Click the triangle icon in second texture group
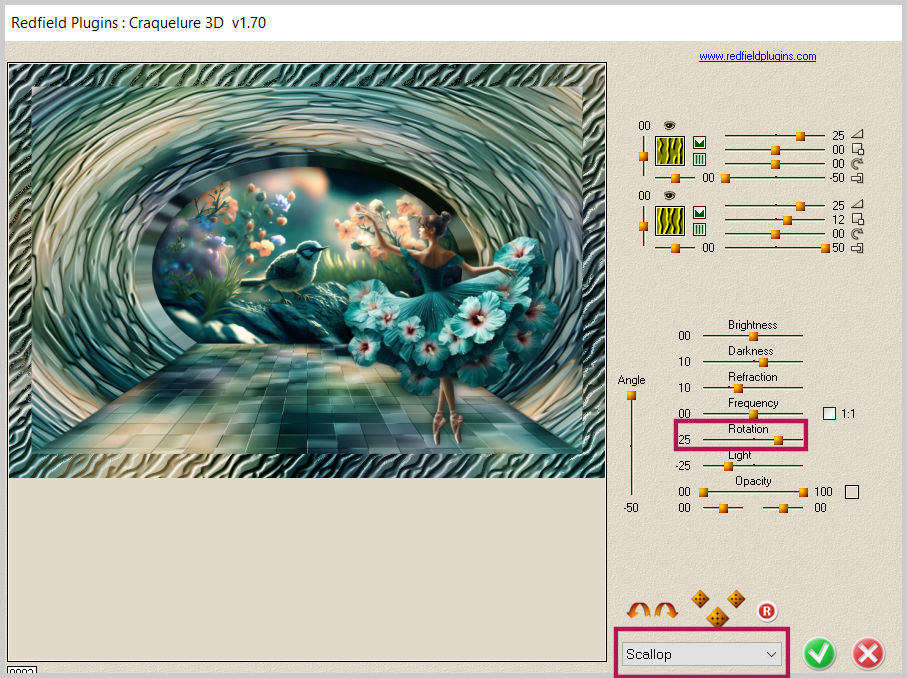Viewport: 907px width, 678px height. (x=857, y=204)
